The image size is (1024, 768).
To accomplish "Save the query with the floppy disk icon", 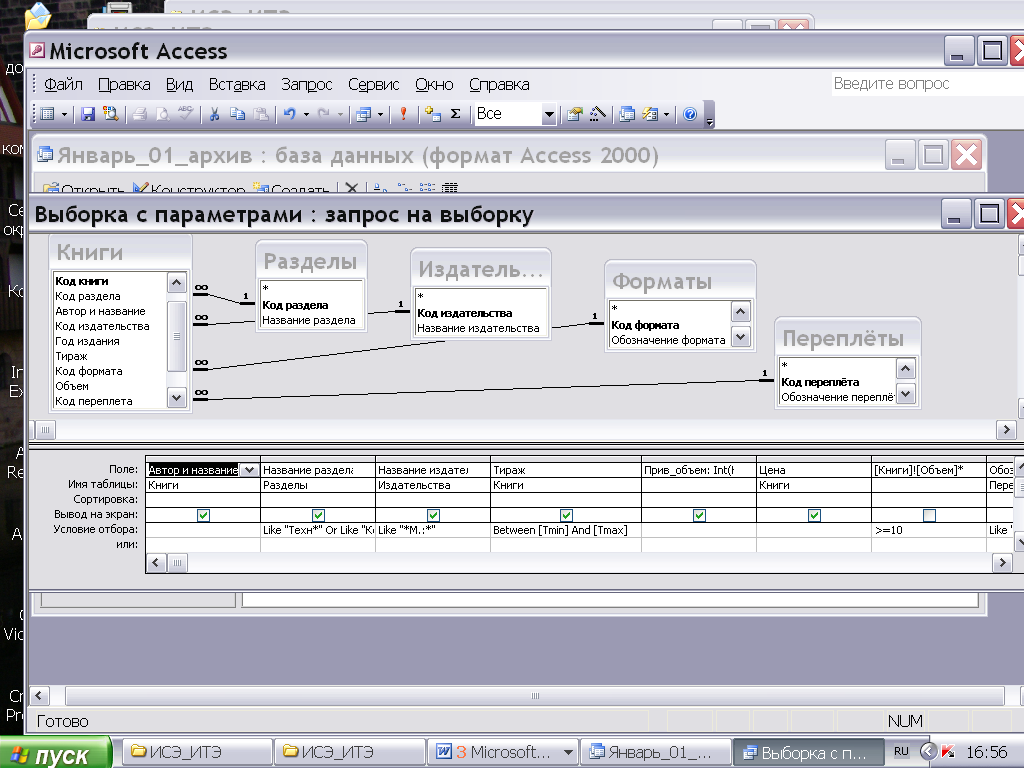I will pyautogui.click(x=88, y=114).
